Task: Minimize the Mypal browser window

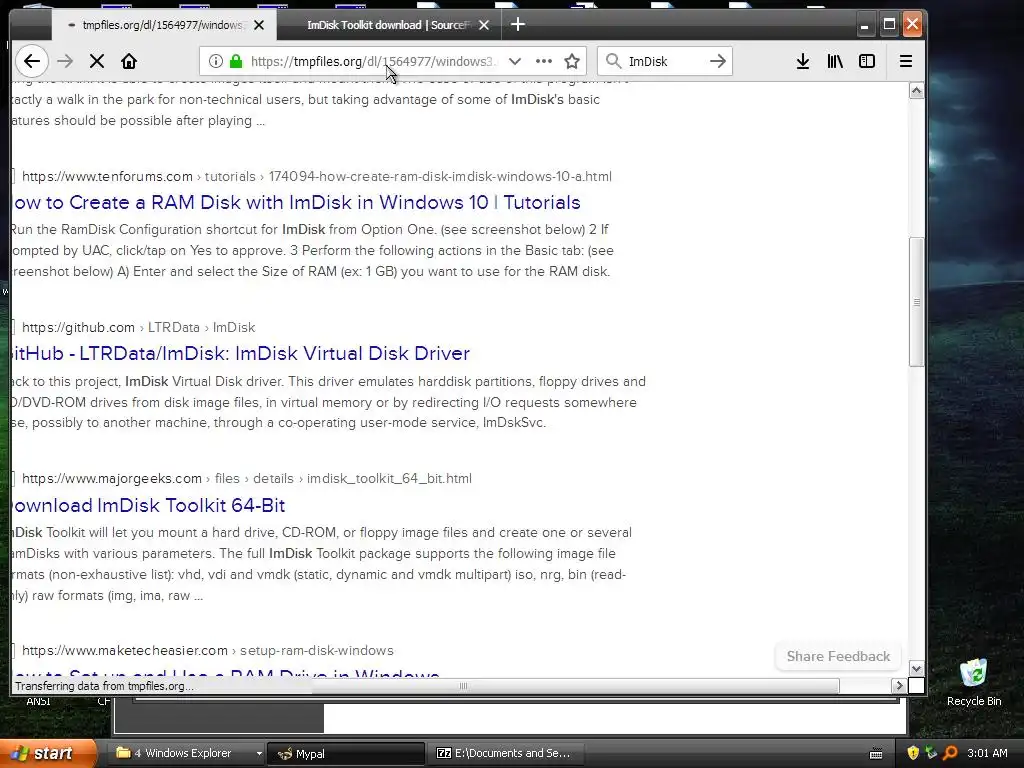Action: [864, 25]
